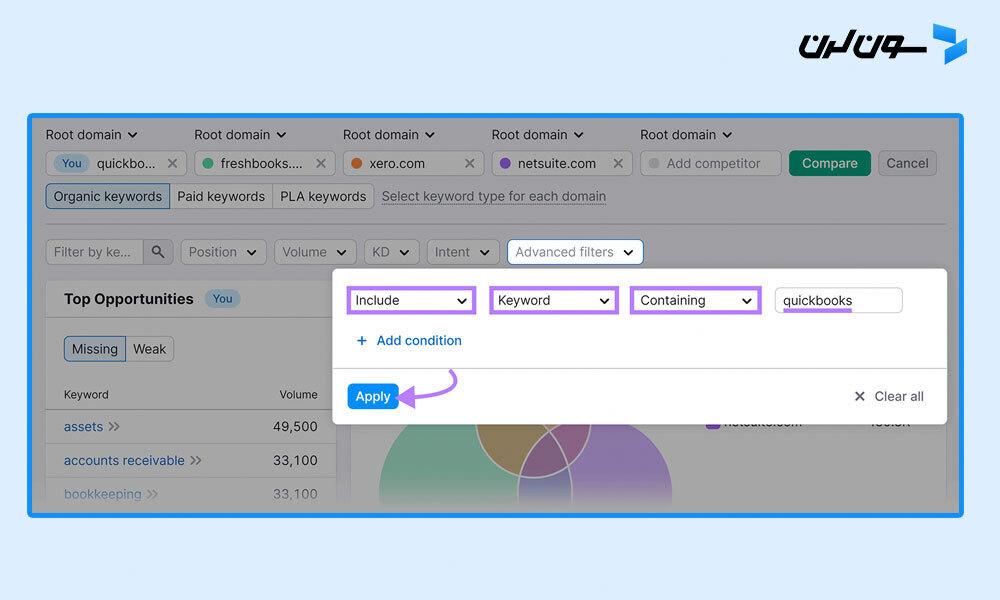This screenshot has width=1000, height=600.
Task: Expand the Intent filter dropdown
Action: click(462, 252)
